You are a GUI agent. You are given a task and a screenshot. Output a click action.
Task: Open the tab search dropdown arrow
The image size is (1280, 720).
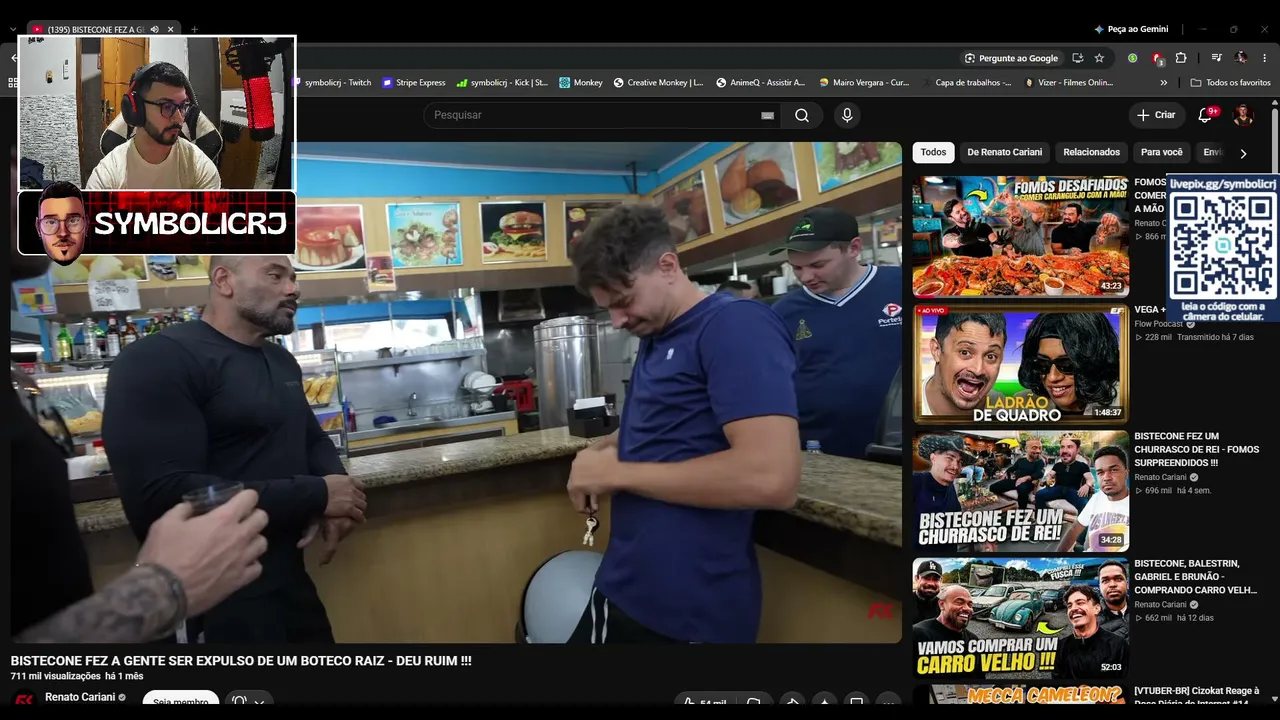point(13,29)
